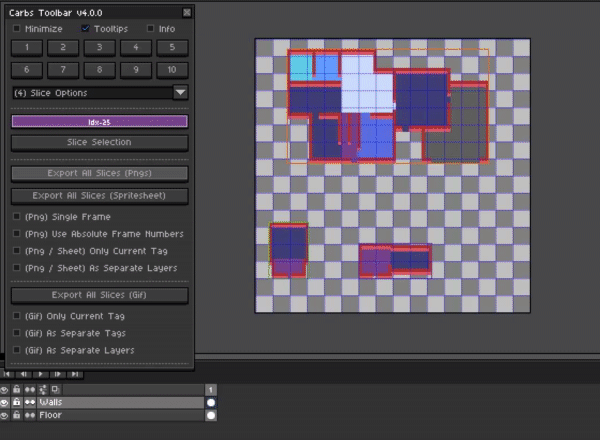Toggle continuous cels on Floor layer
Screen dimensions: 600x440
click(29, 415)
